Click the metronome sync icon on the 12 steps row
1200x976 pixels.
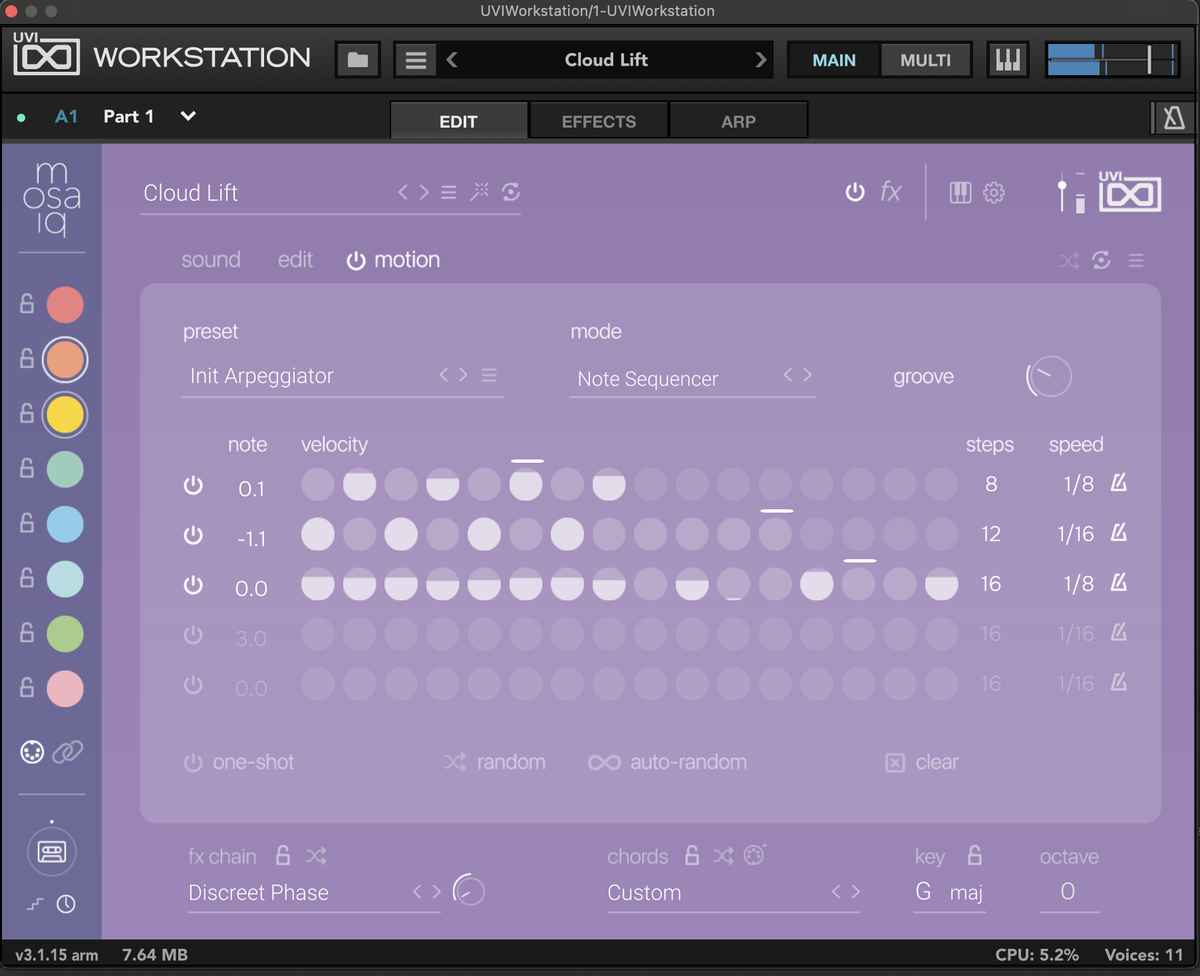pos(1119,534)
